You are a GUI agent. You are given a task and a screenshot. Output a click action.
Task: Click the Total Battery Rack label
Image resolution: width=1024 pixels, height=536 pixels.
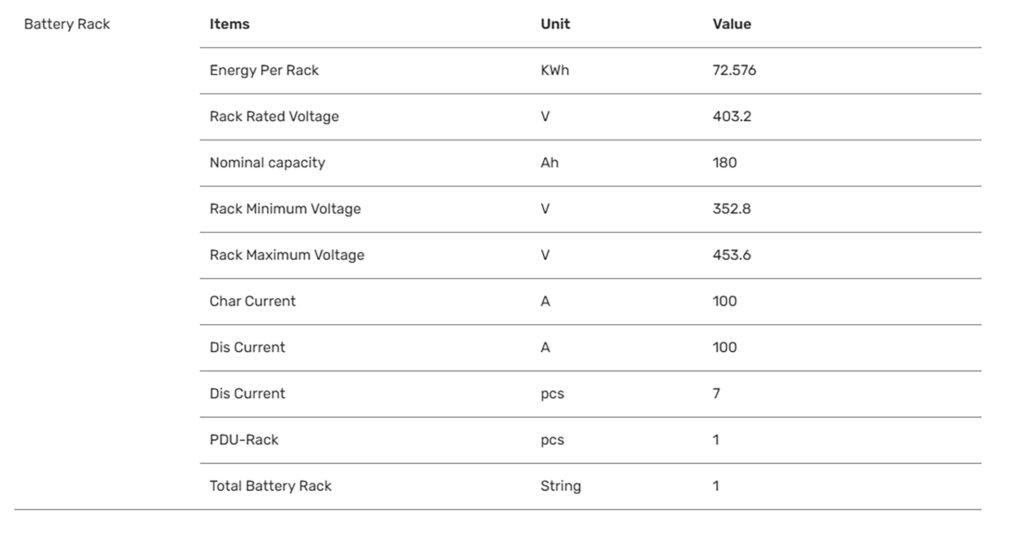(x=270, y=486)
